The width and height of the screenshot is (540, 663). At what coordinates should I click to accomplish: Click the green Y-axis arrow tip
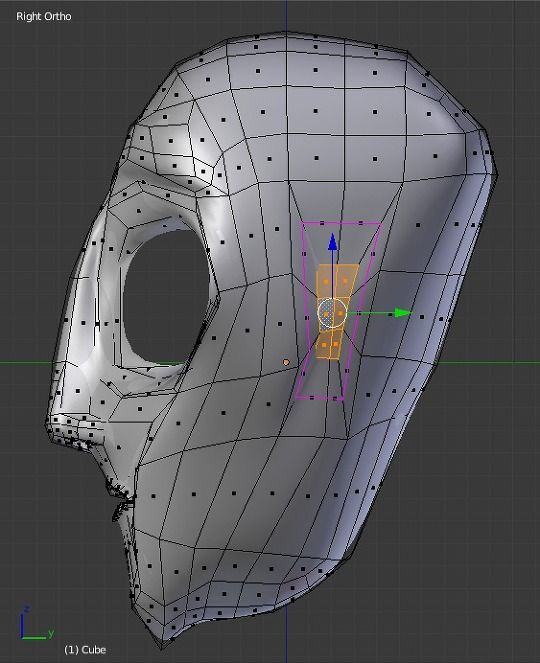click(x=403, y=313)
